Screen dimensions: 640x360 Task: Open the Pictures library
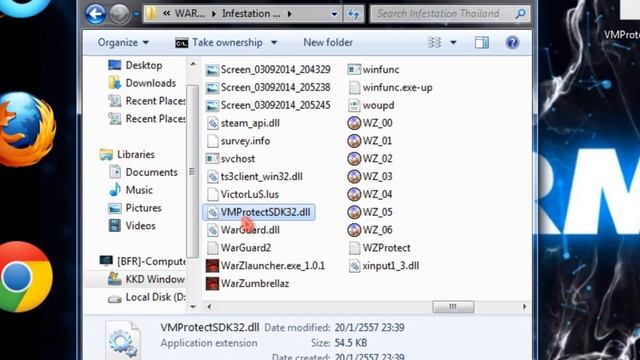coord(135,208)
